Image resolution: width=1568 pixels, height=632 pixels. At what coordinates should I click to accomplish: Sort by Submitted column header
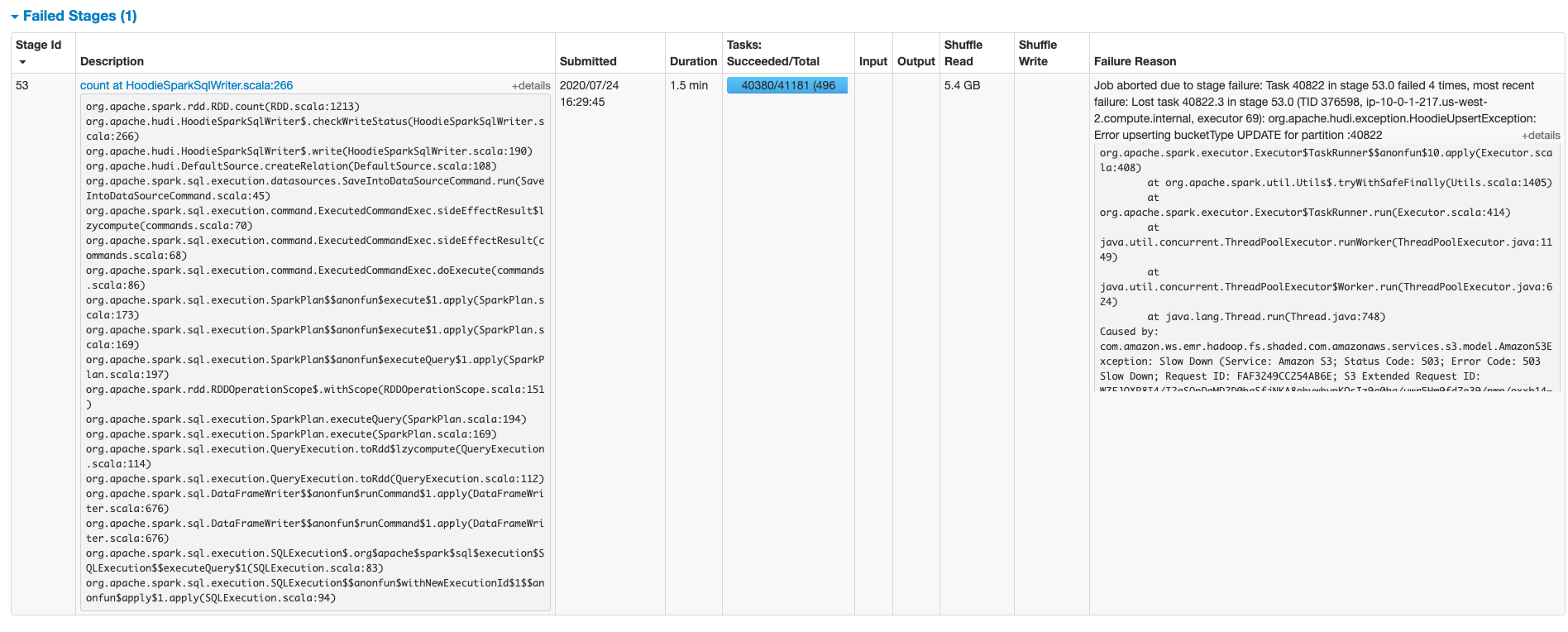tap(588, 61)
